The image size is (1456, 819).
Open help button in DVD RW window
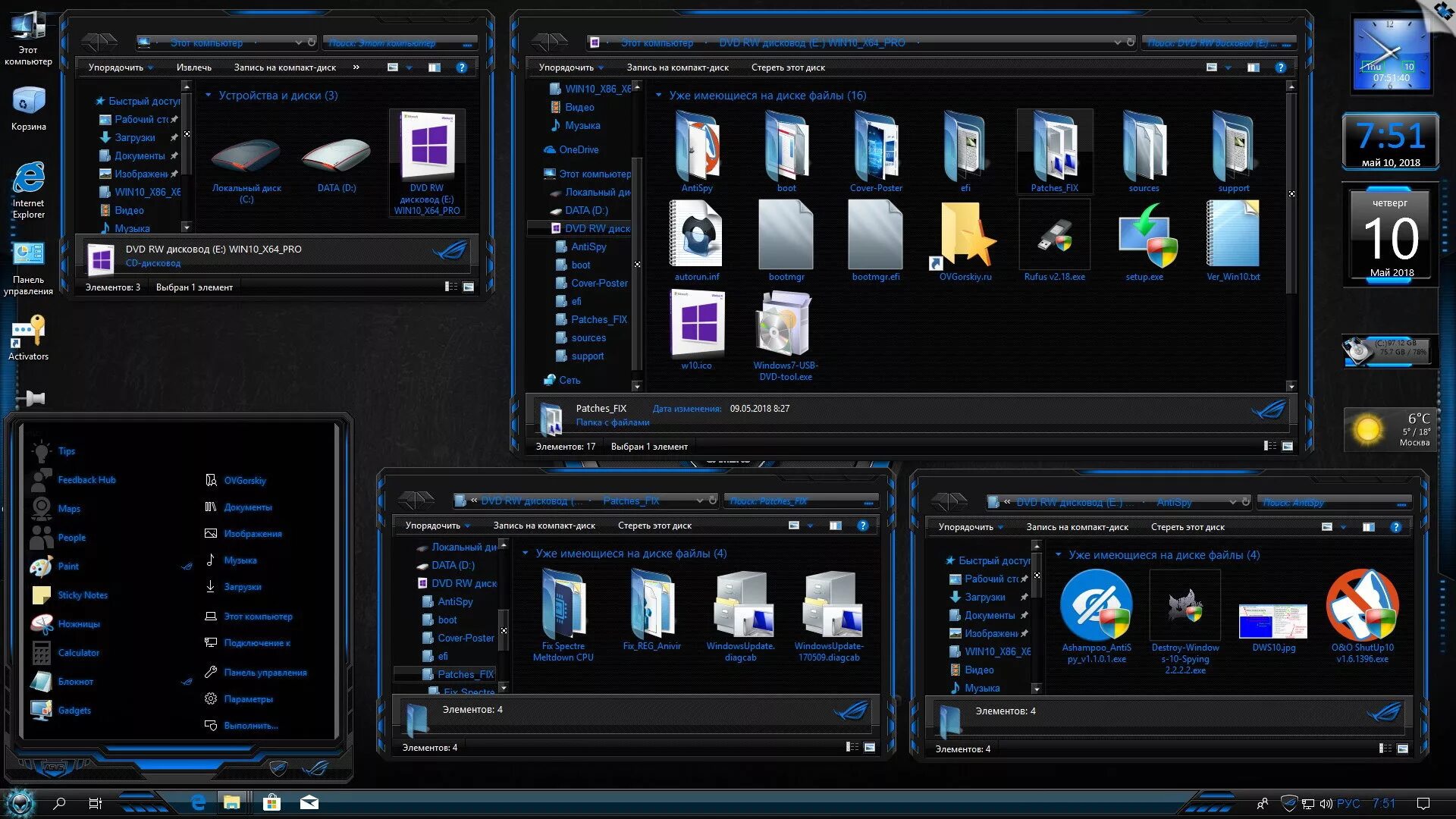pos(1281,67)
